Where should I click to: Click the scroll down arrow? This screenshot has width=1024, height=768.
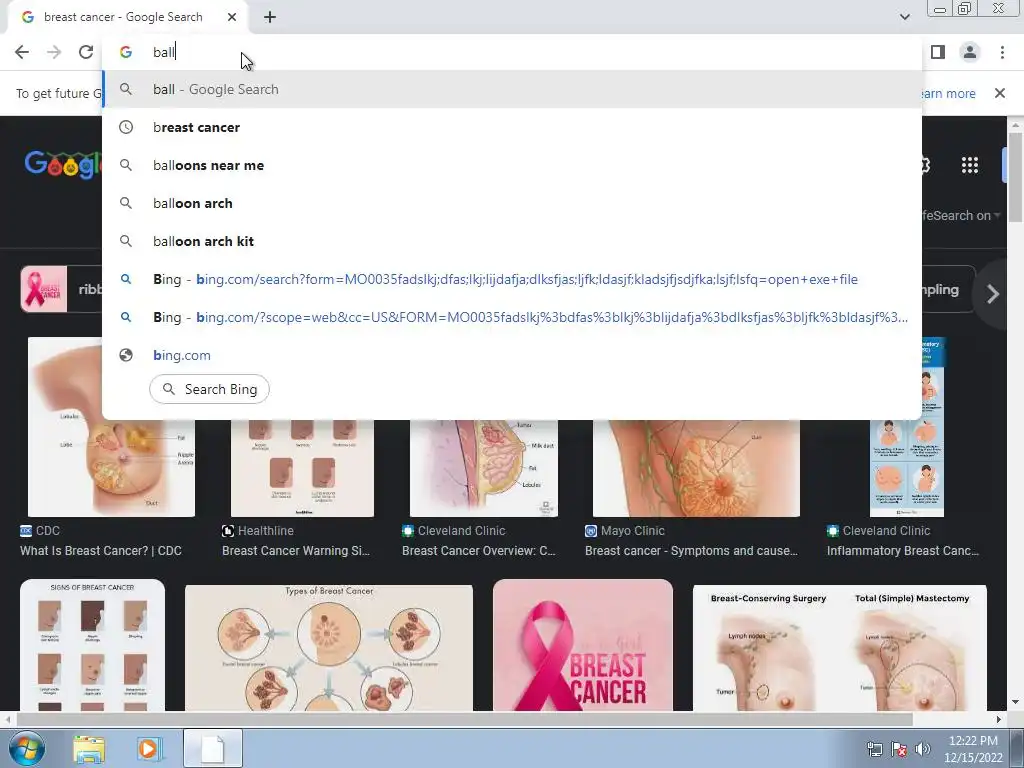(1015, 702)
